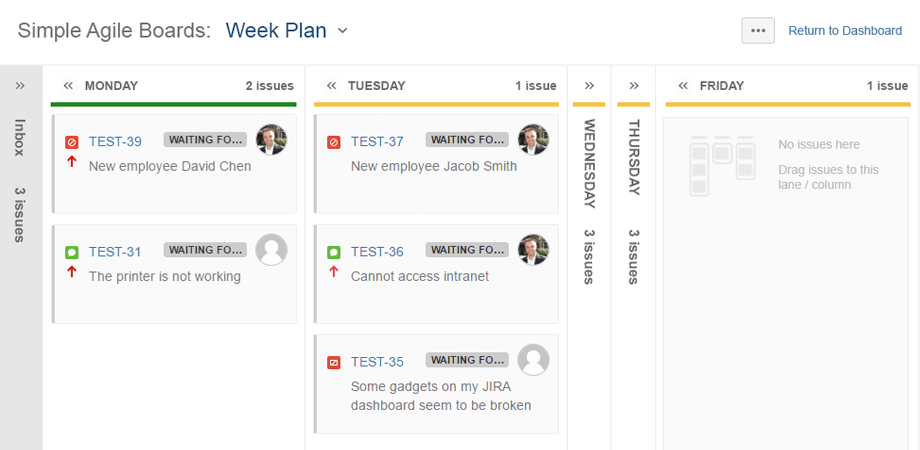Click Waiting For status badge on TEST-31

point(205,250)
